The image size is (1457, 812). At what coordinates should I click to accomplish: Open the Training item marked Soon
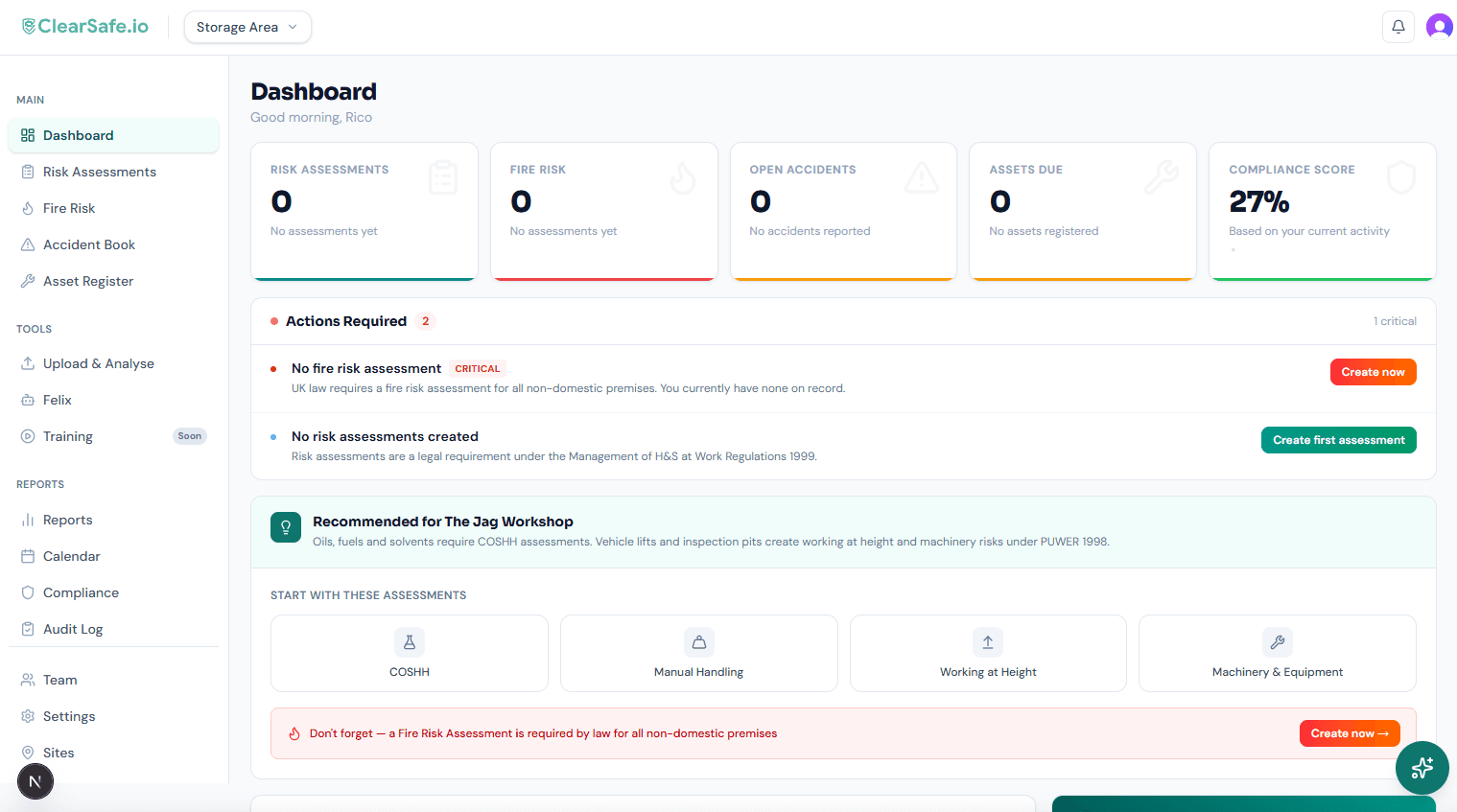pyautogui.click(x=66, y=436)
